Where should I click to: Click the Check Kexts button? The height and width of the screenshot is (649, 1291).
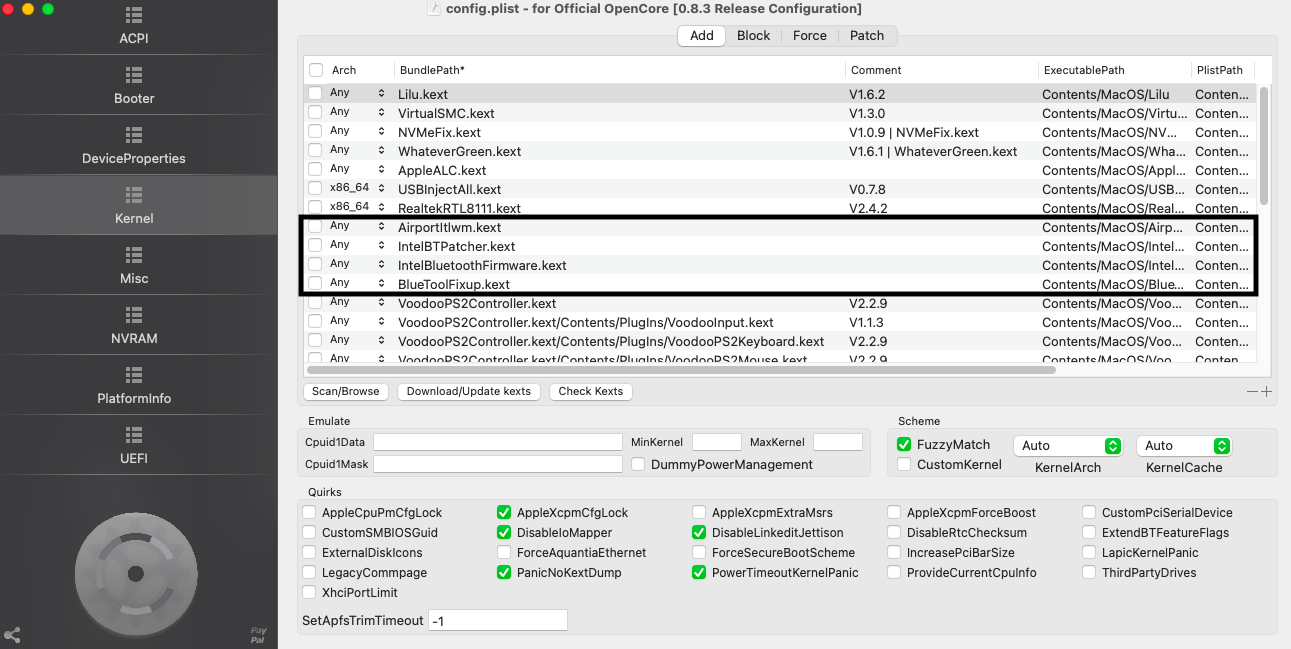[x=590, y=391]
